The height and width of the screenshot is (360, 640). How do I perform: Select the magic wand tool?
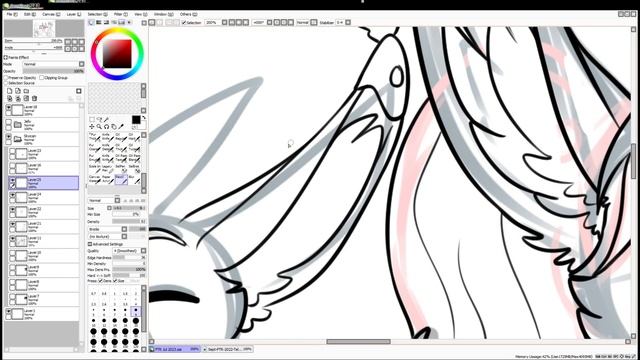click(106, 120)
